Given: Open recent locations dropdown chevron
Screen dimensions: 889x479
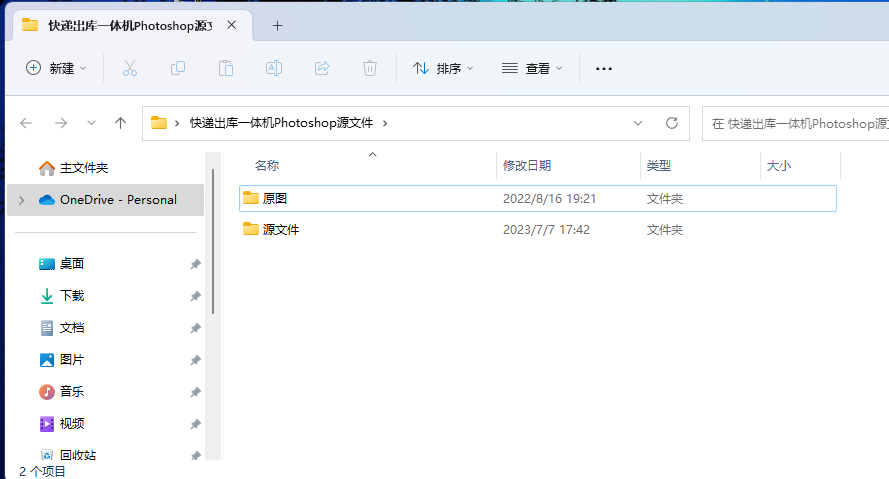Looking at the screenshot, I should pos(91,123).
